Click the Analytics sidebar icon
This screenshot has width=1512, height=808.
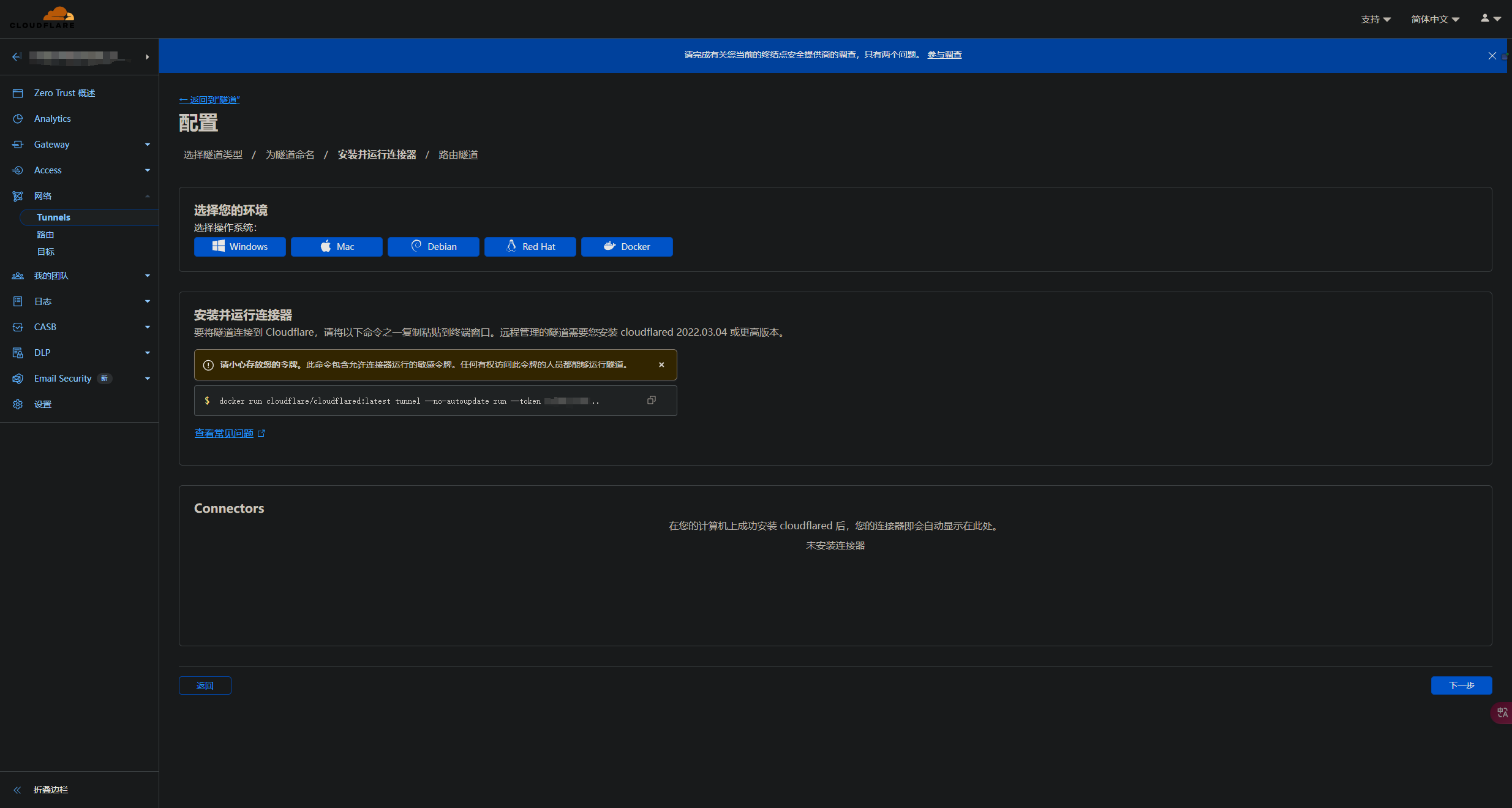tap(18, 119)
